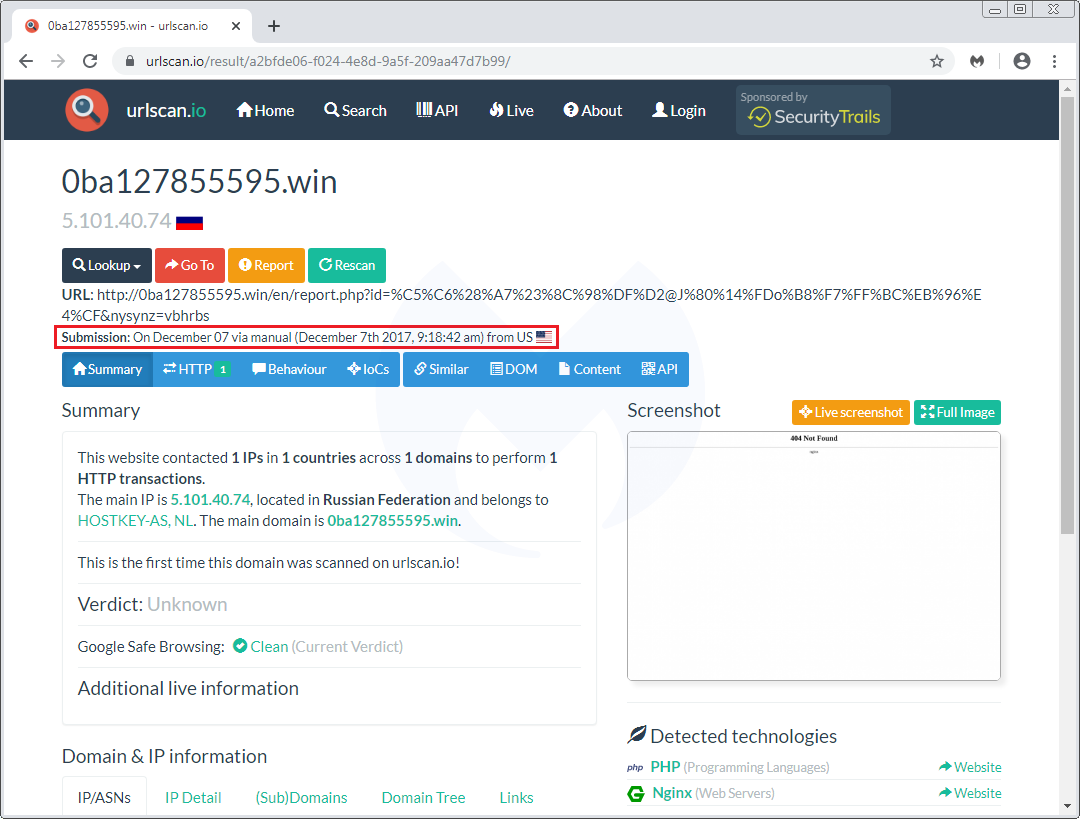The height and width of the screenshot is (819, 1080).
Task: Click the 404 Not Found screenshot thumbnail
Action: [x=813, y=555]
